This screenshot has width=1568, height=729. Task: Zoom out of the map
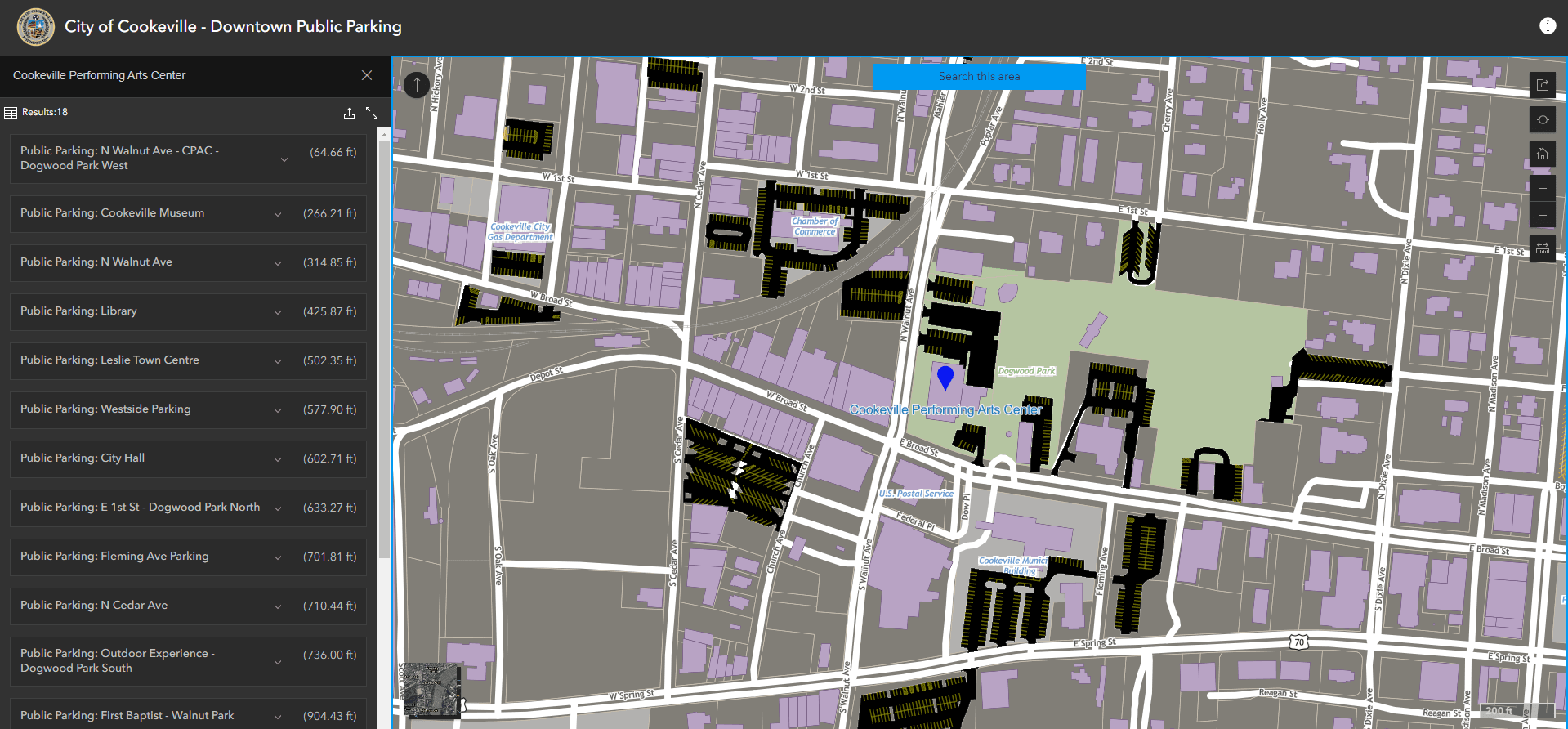(x=1542, y=216)
